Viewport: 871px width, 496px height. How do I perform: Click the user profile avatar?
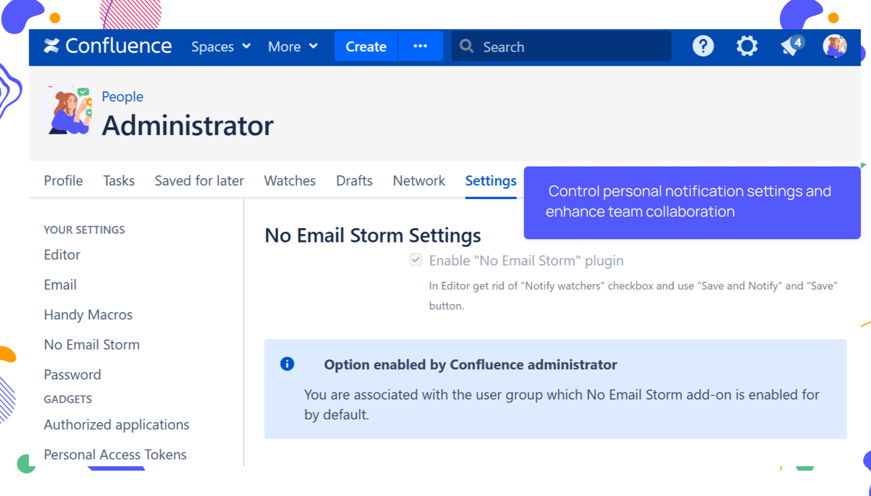point(834,46)
